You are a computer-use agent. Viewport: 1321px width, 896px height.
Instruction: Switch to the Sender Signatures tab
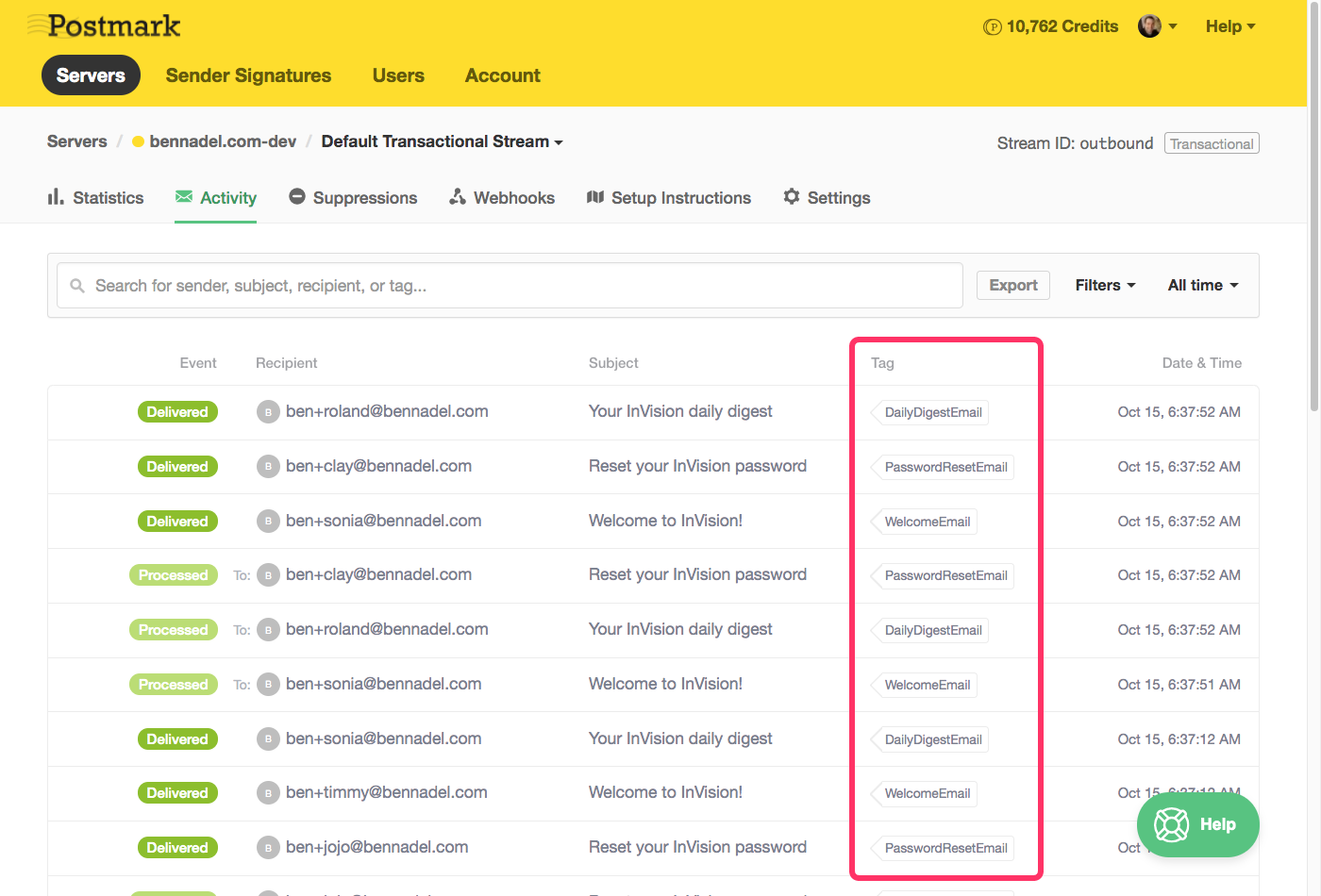(x=248, y=75)
